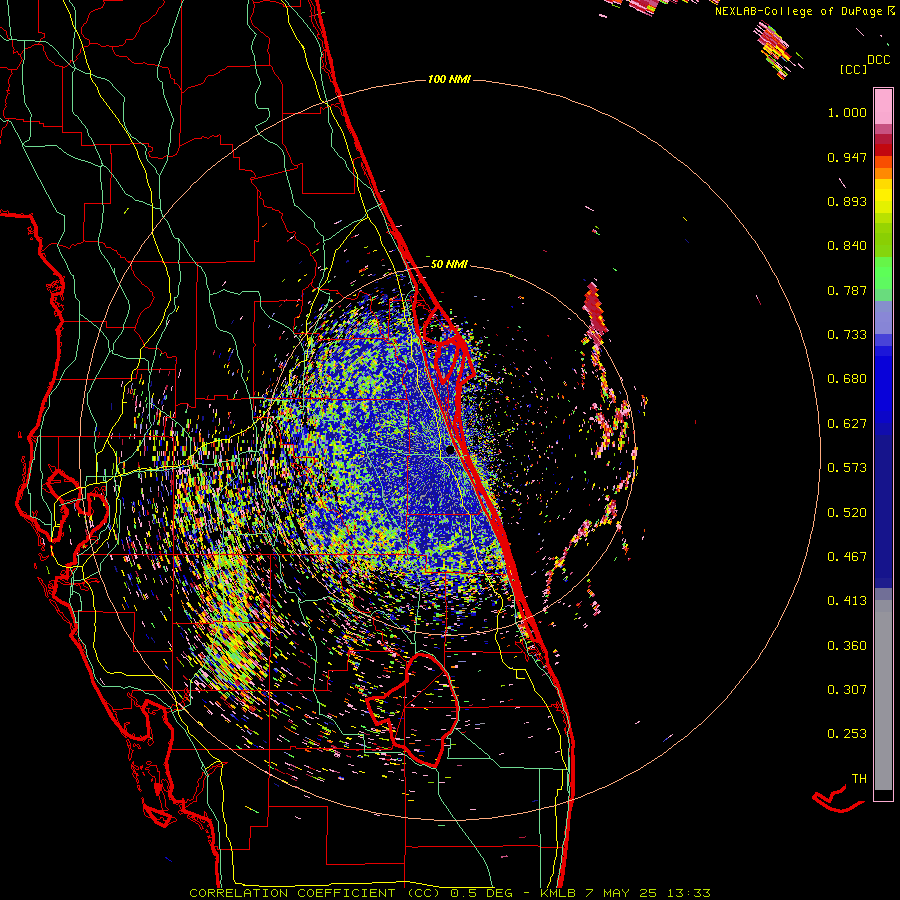
Task: Click the "NEXLAB-College of DuPage" title text
Action: click(798, 11)
